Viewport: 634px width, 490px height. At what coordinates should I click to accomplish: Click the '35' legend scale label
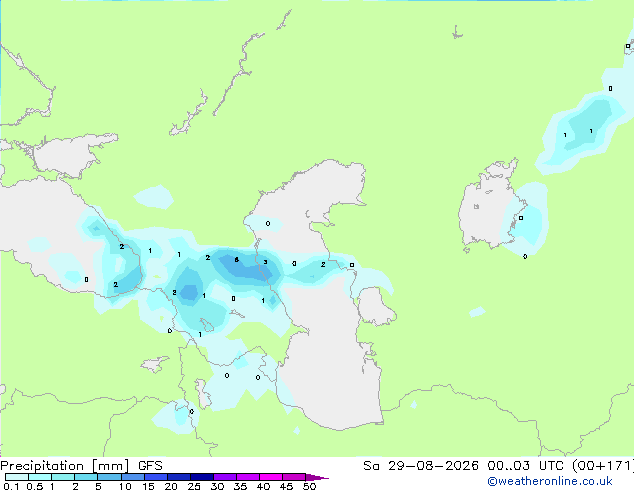coord(240,486)
